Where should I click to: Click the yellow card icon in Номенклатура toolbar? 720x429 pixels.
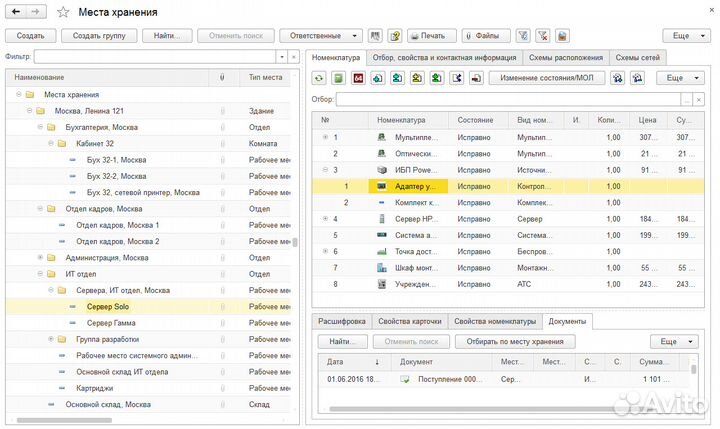pos(417,78)
